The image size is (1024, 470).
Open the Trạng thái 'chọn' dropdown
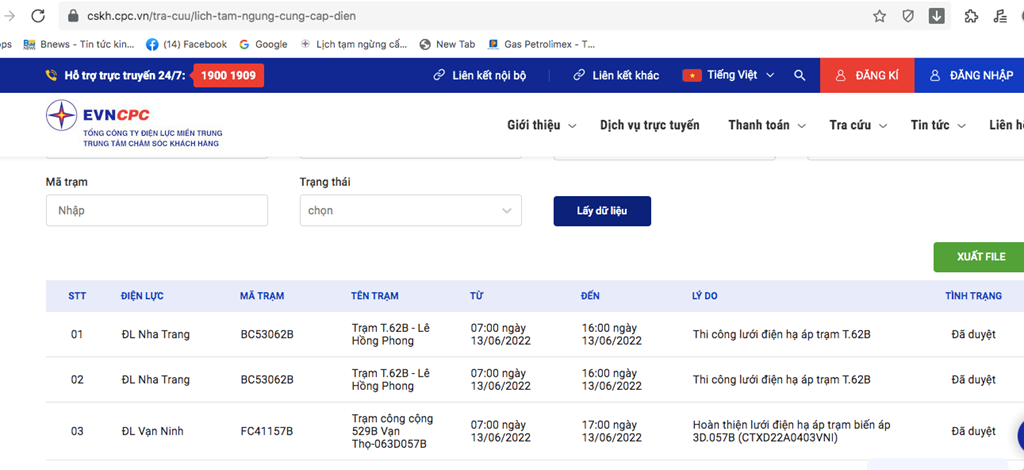(410, 210)
